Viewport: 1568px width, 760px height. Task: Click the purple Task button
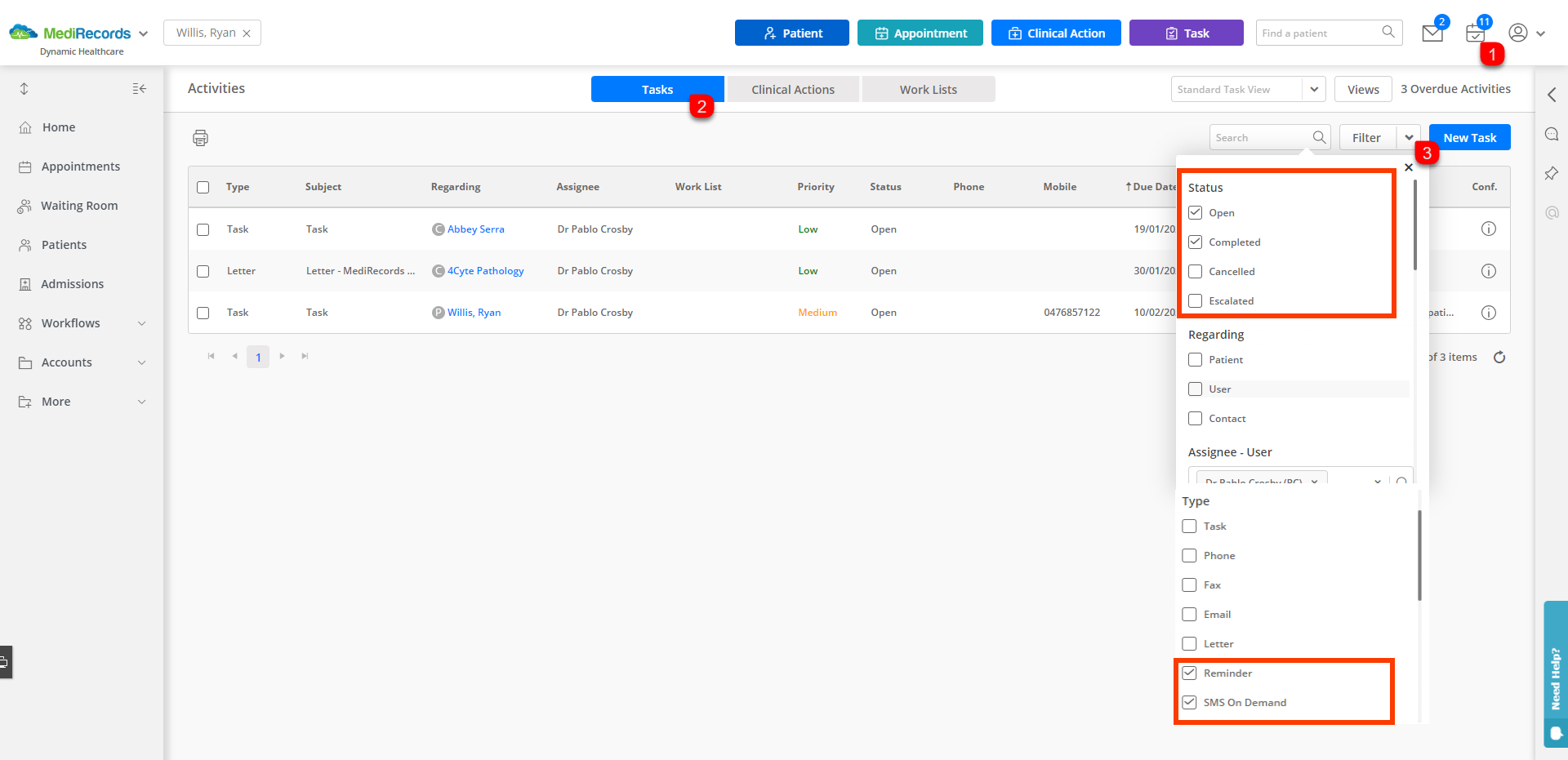1187,33
